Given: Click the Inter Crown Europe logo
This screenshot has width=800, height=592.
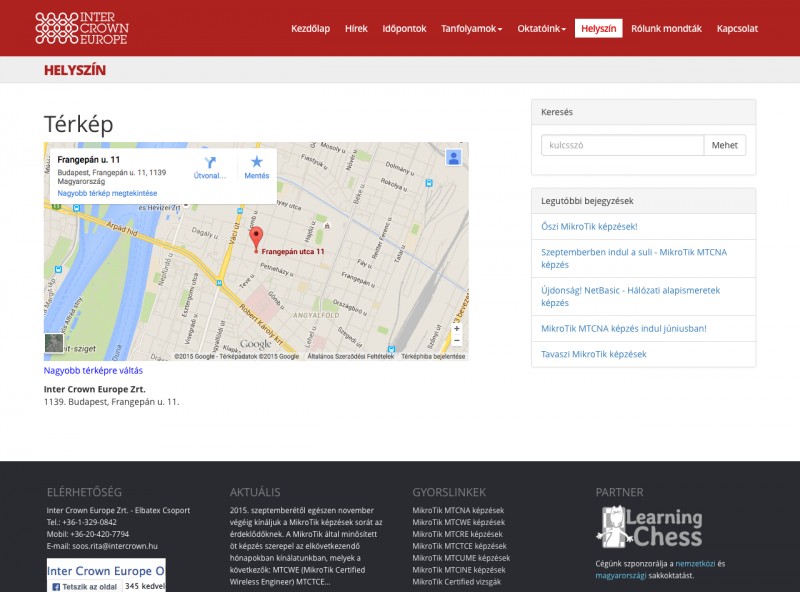Looking at the screenshot, I should point(82,28).
